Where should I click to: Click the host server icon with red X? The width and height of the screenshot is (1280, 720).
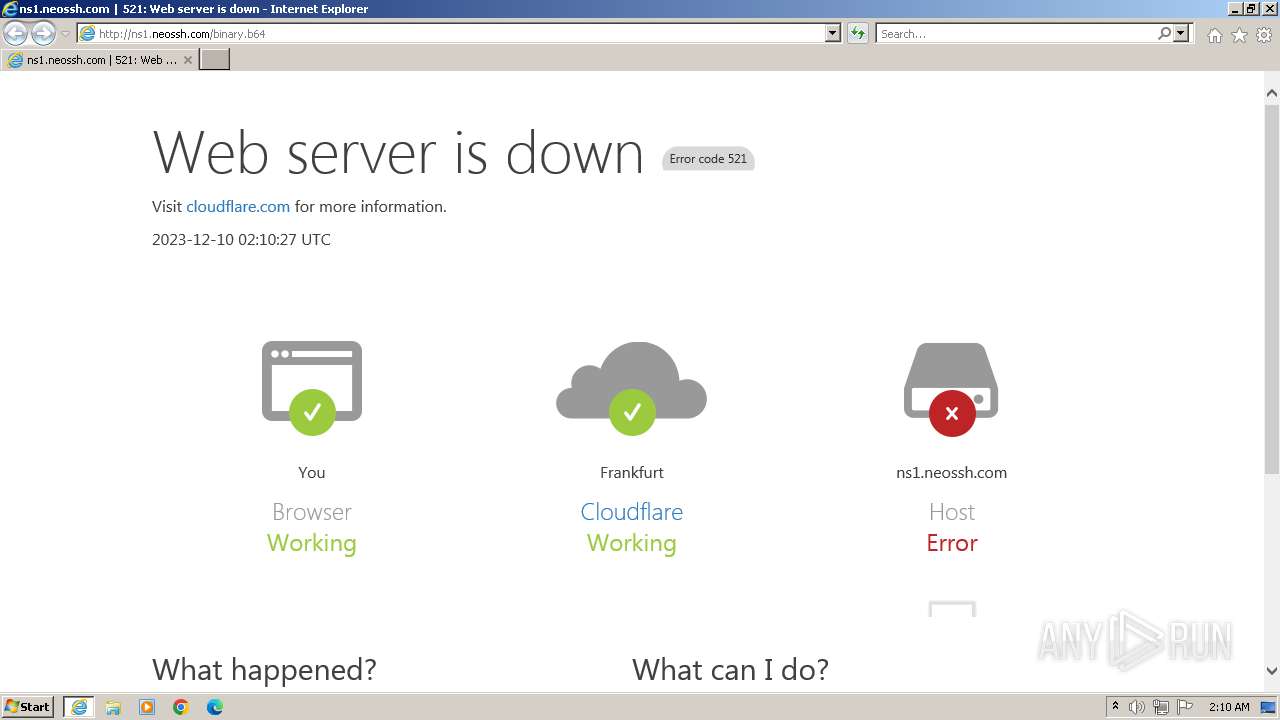[951, 389]
